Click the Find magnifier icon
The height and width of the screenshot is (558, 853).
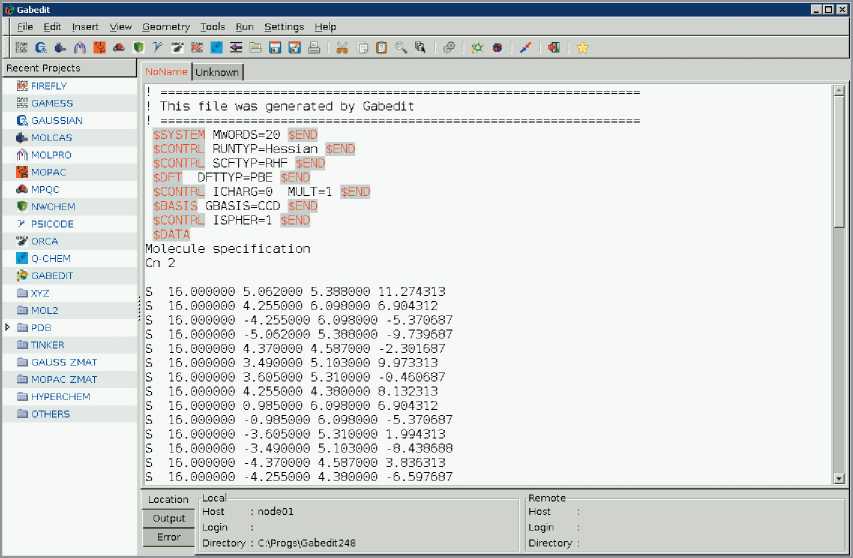(x=401, y=48)
